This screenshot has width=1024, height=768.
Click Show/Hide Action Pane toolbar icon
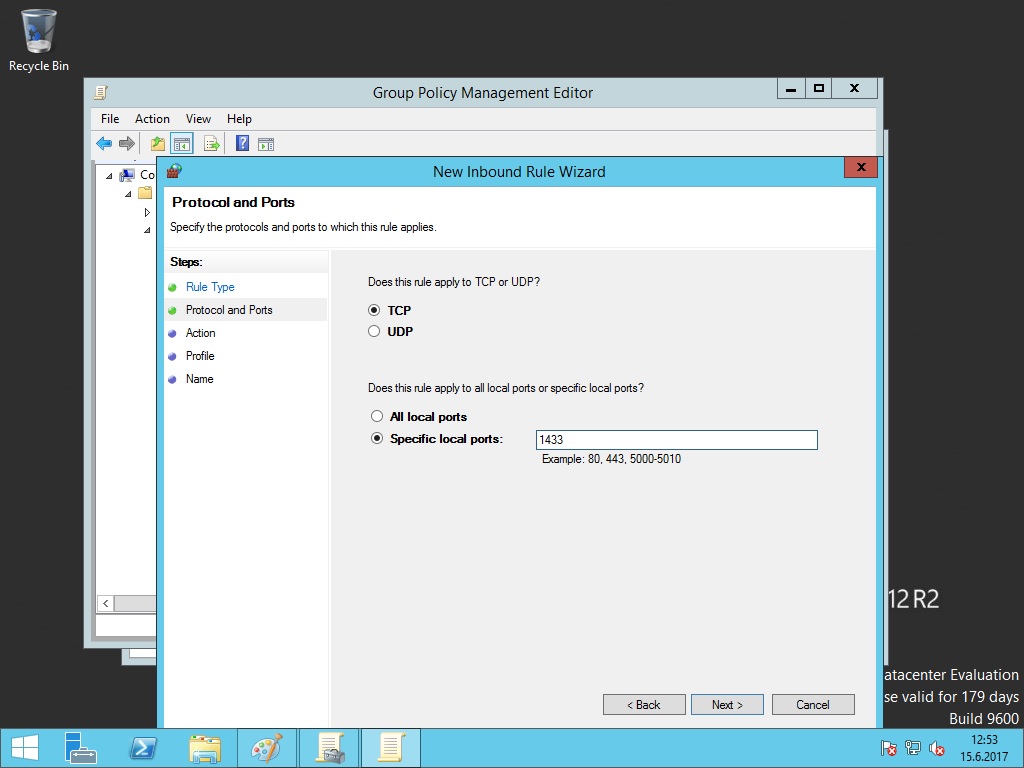[265, 144]
